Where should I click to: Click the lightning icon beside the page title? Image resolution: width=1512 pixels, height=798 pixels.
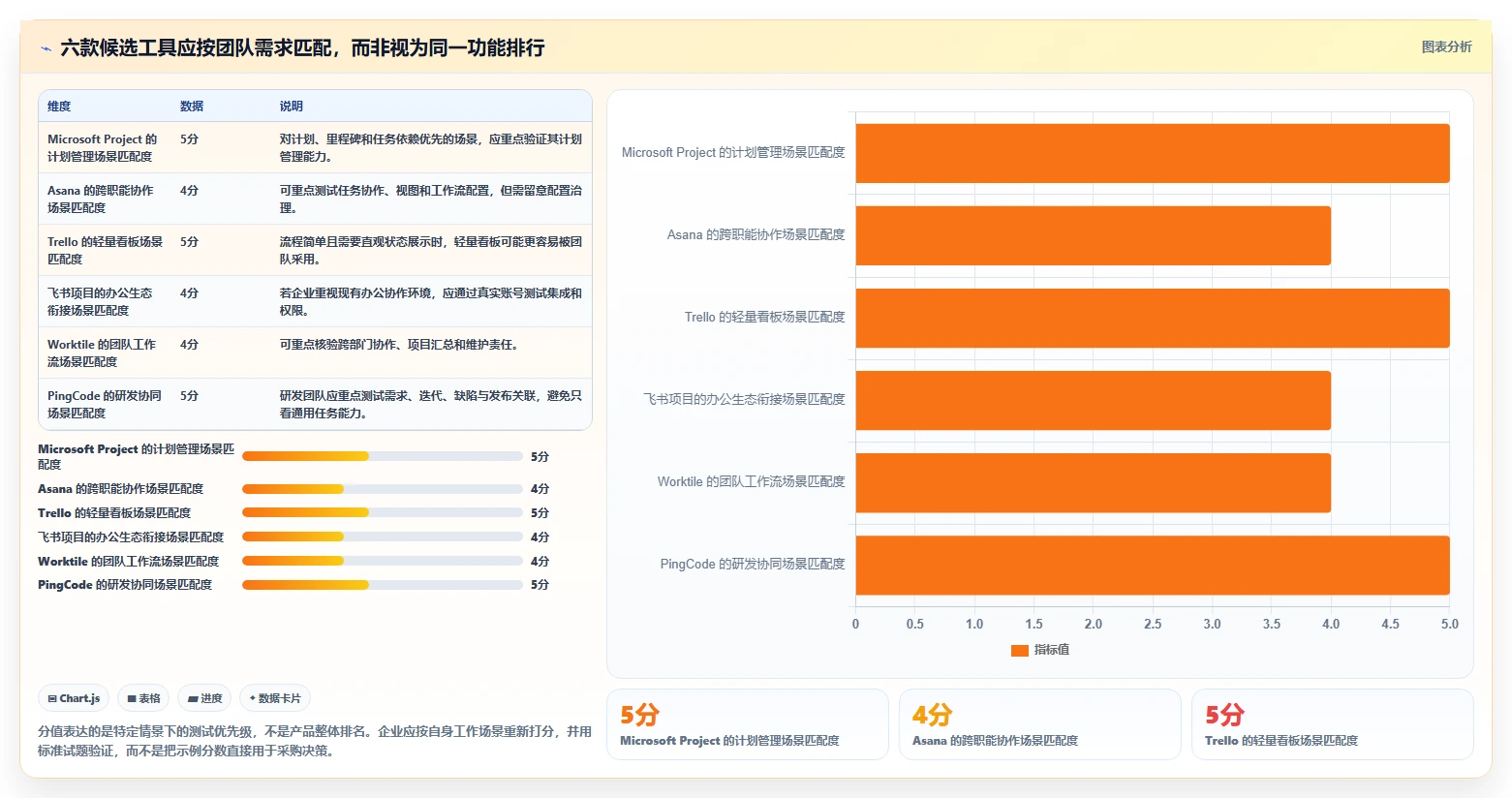(46, 48)
